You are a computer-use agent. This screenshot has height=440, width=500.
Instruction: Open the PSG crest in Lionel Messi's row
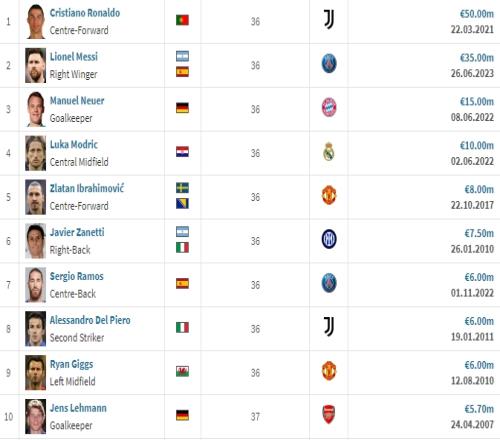[329, 63]
